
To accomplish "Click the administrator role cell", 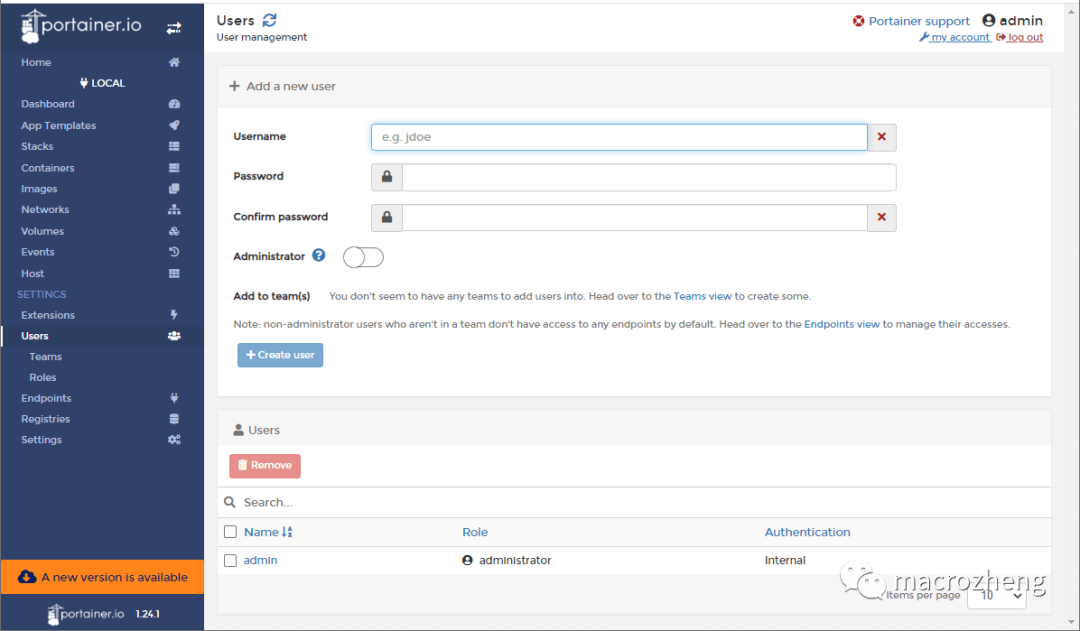I will pos(507,560).
